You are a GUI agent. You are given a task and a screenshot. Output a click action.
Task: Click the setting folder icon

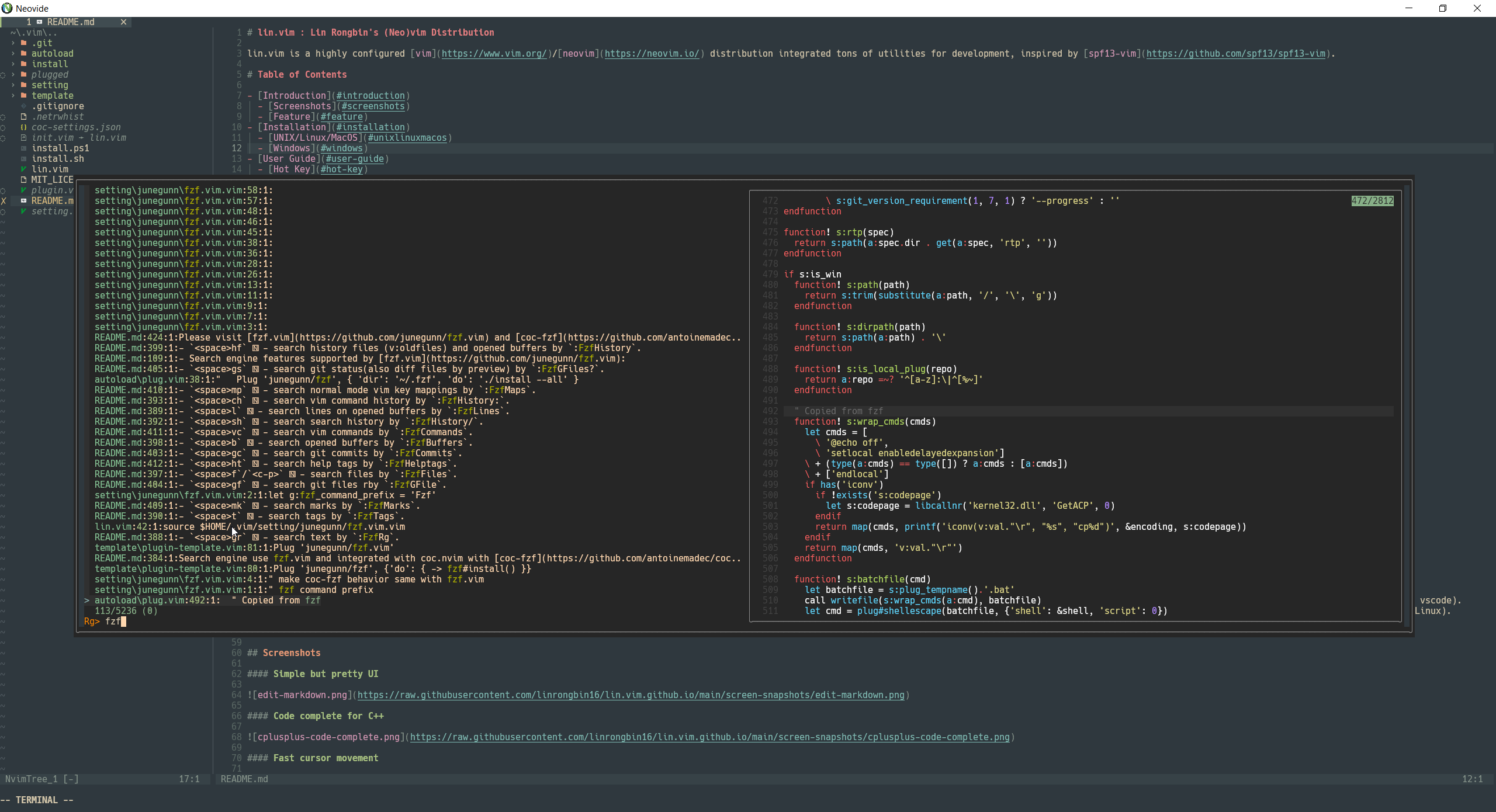pyautogui.click(x=23, y=85)
